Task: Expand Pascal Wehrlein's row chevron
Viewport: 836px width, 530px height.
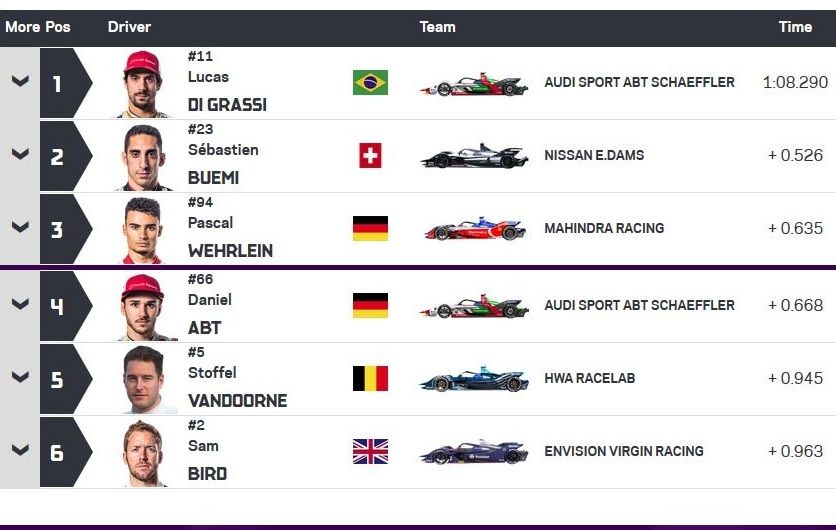Action: coord(20,228)
